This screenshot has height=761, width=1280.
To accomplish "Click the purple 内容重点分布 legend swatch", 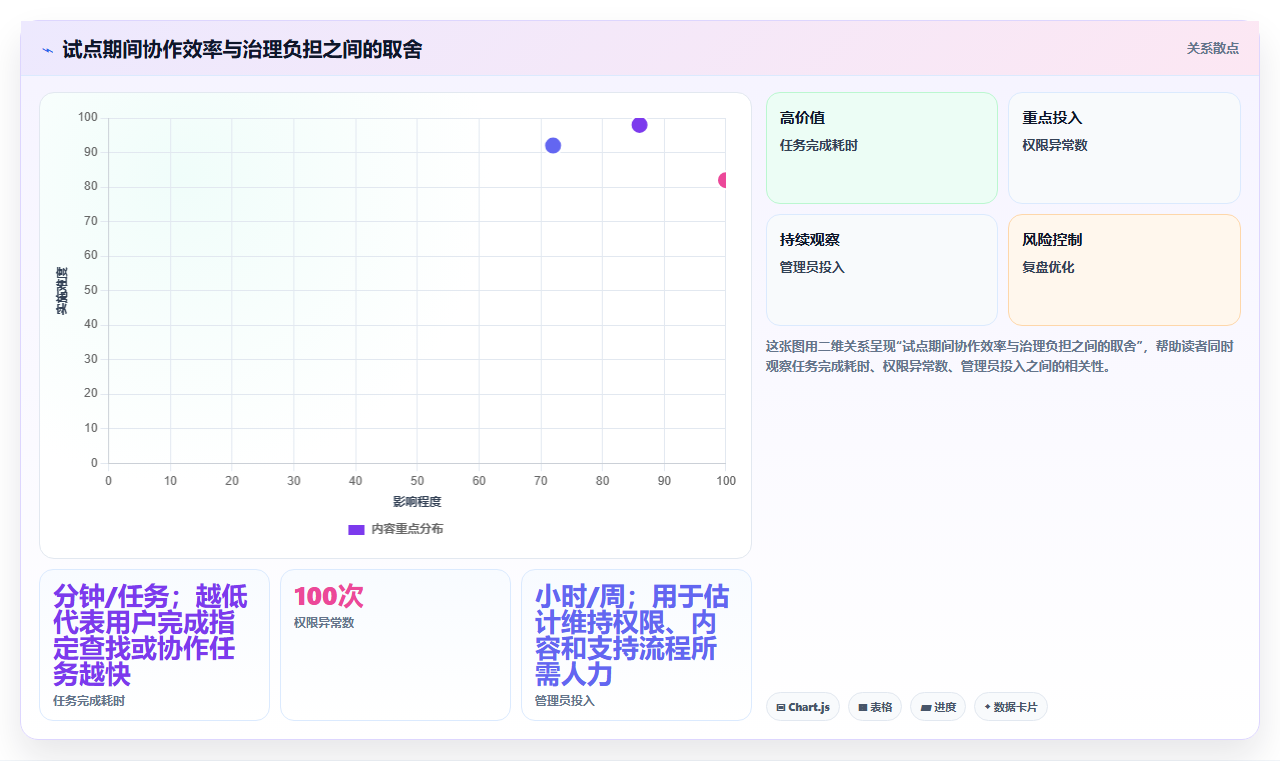I will click(x=356, y=529).
